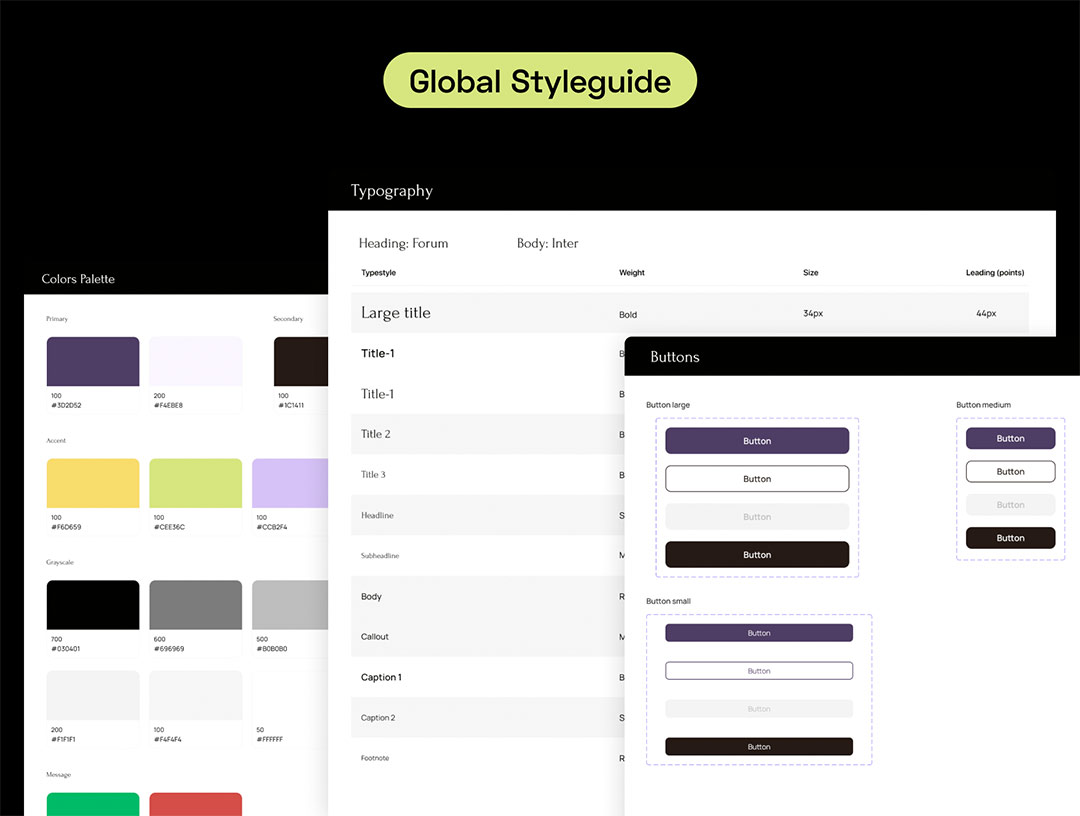Select the gray #696969 grayscale swatch
Image resolution: width=1080 pixels, height=816 pixels.
(x=196, y=605)
